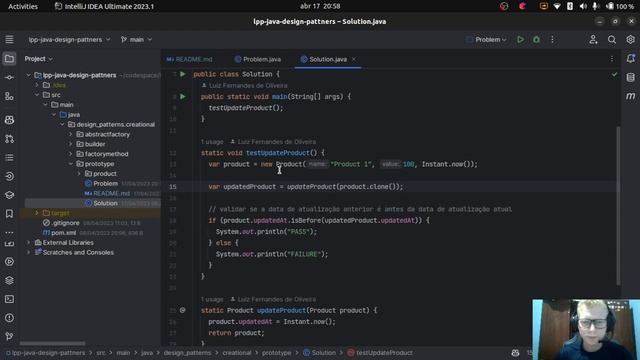This screenshot has height=360, width=640.
Task: Click author hint above main method
Action: tap(244, 86)
